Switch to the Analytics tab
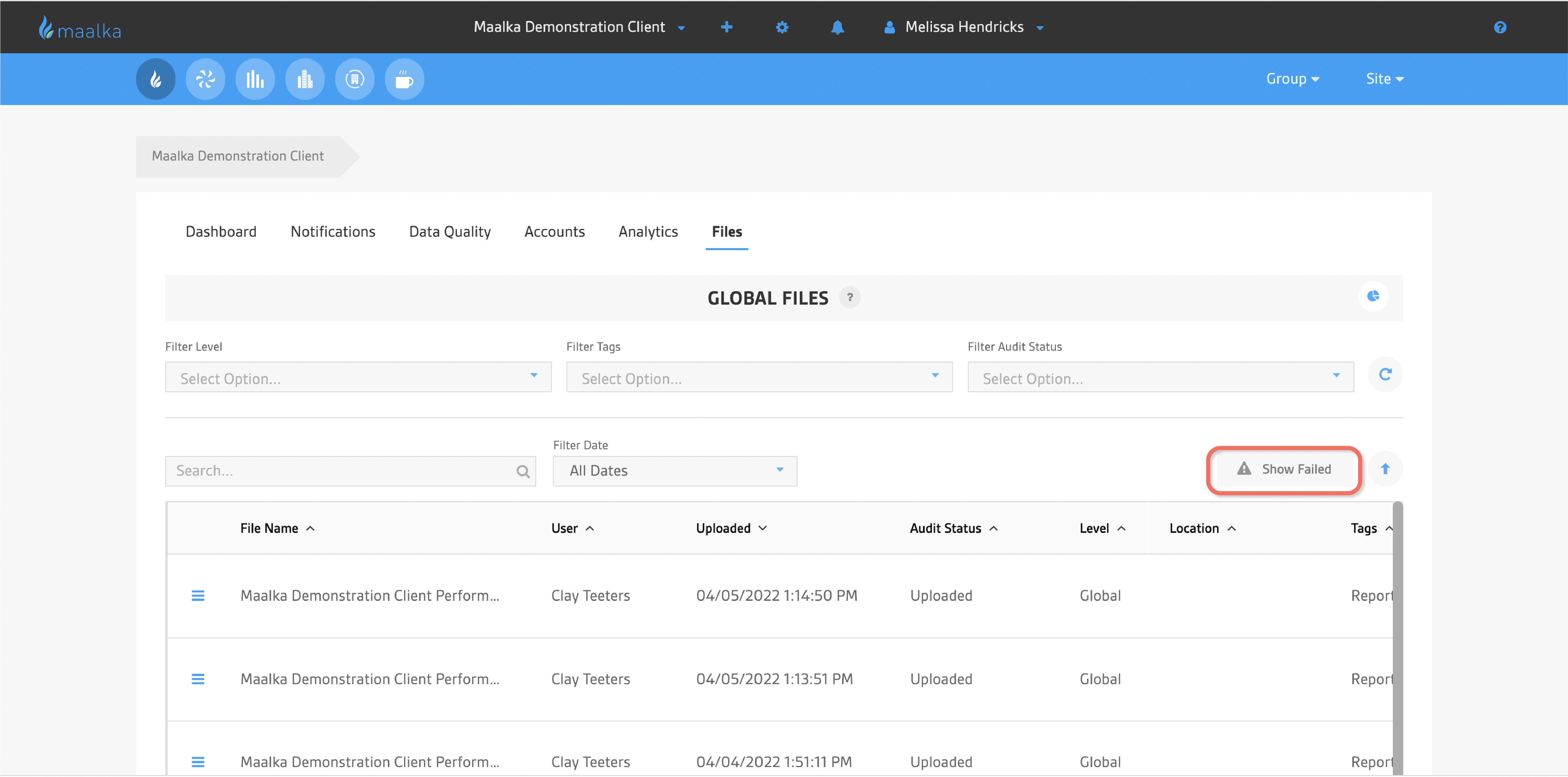This screenshot has height=777, width=1568. [648, 231]
